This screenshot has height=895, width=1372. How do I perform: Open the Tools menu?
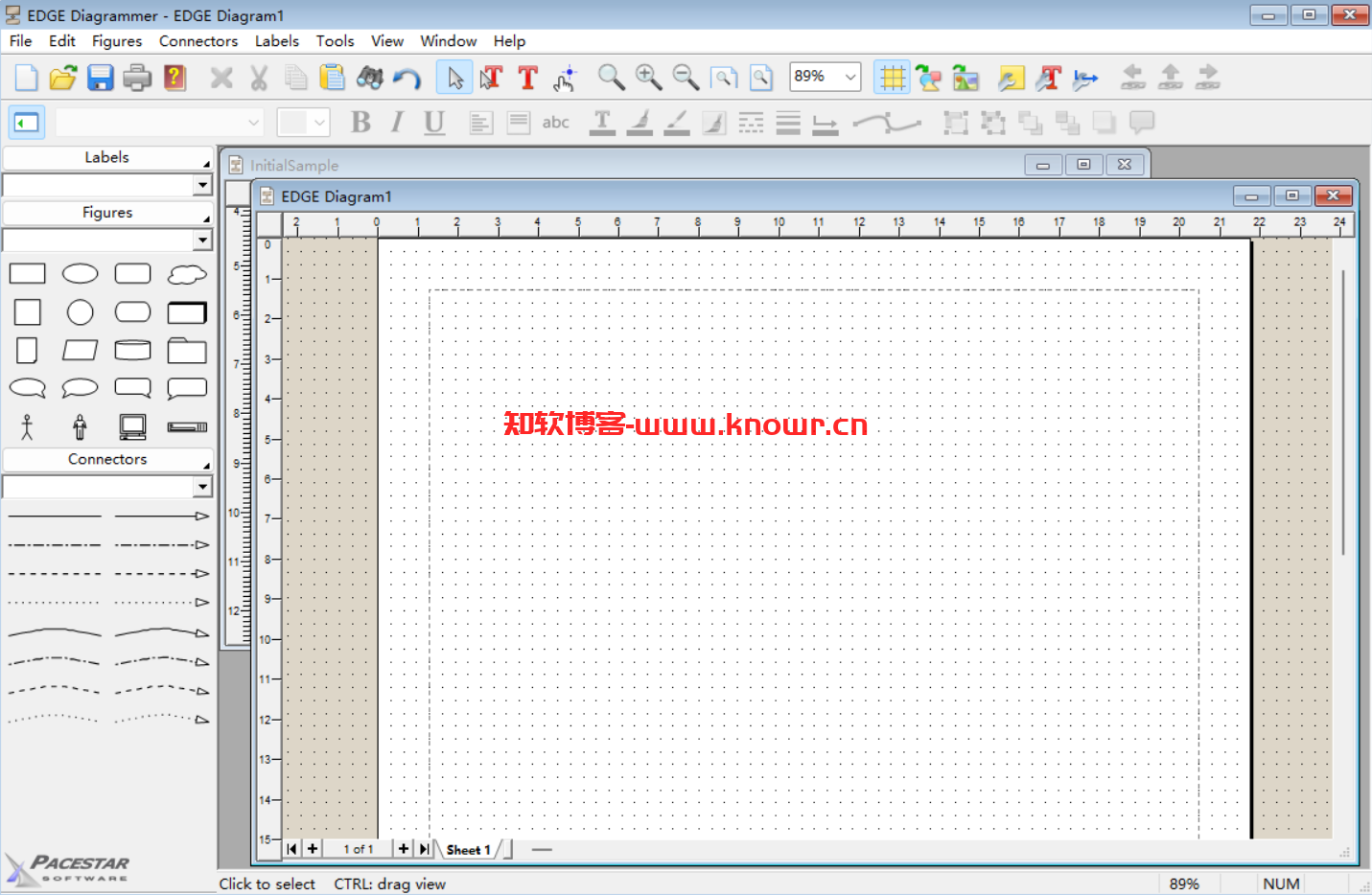click(336, 41)
